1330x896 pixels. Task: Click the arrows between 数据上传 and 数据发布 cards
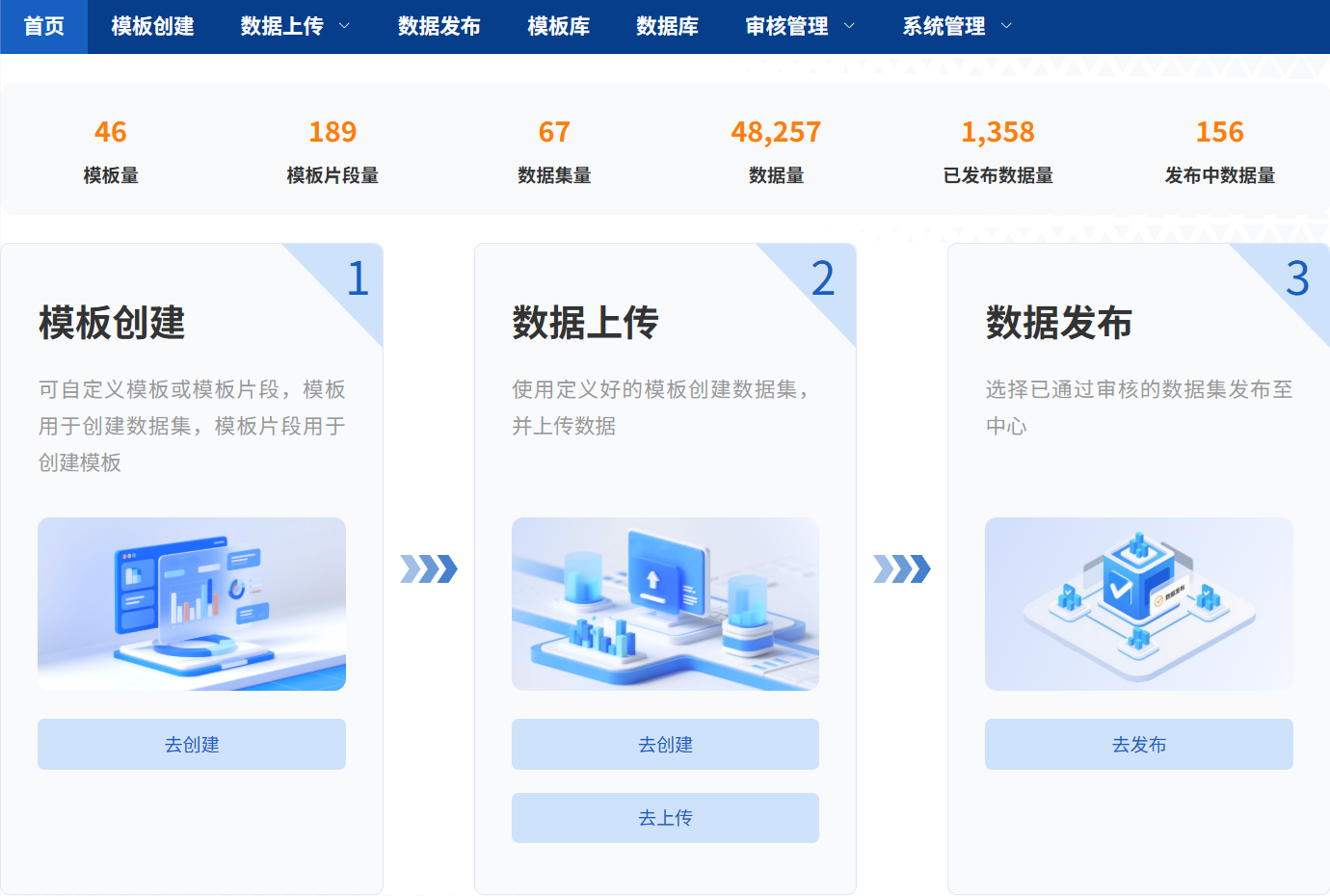coord(902,569)
